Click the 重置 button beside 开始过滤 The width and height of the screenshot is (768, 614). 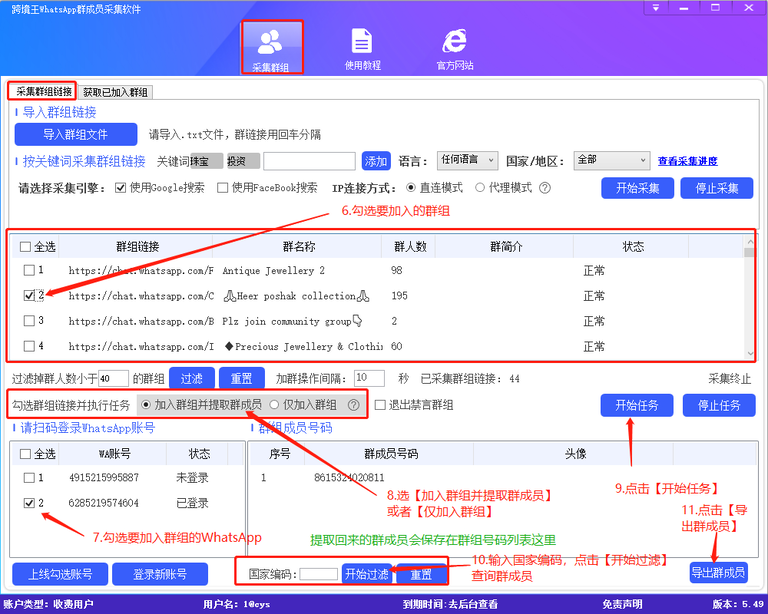(421, 574)
